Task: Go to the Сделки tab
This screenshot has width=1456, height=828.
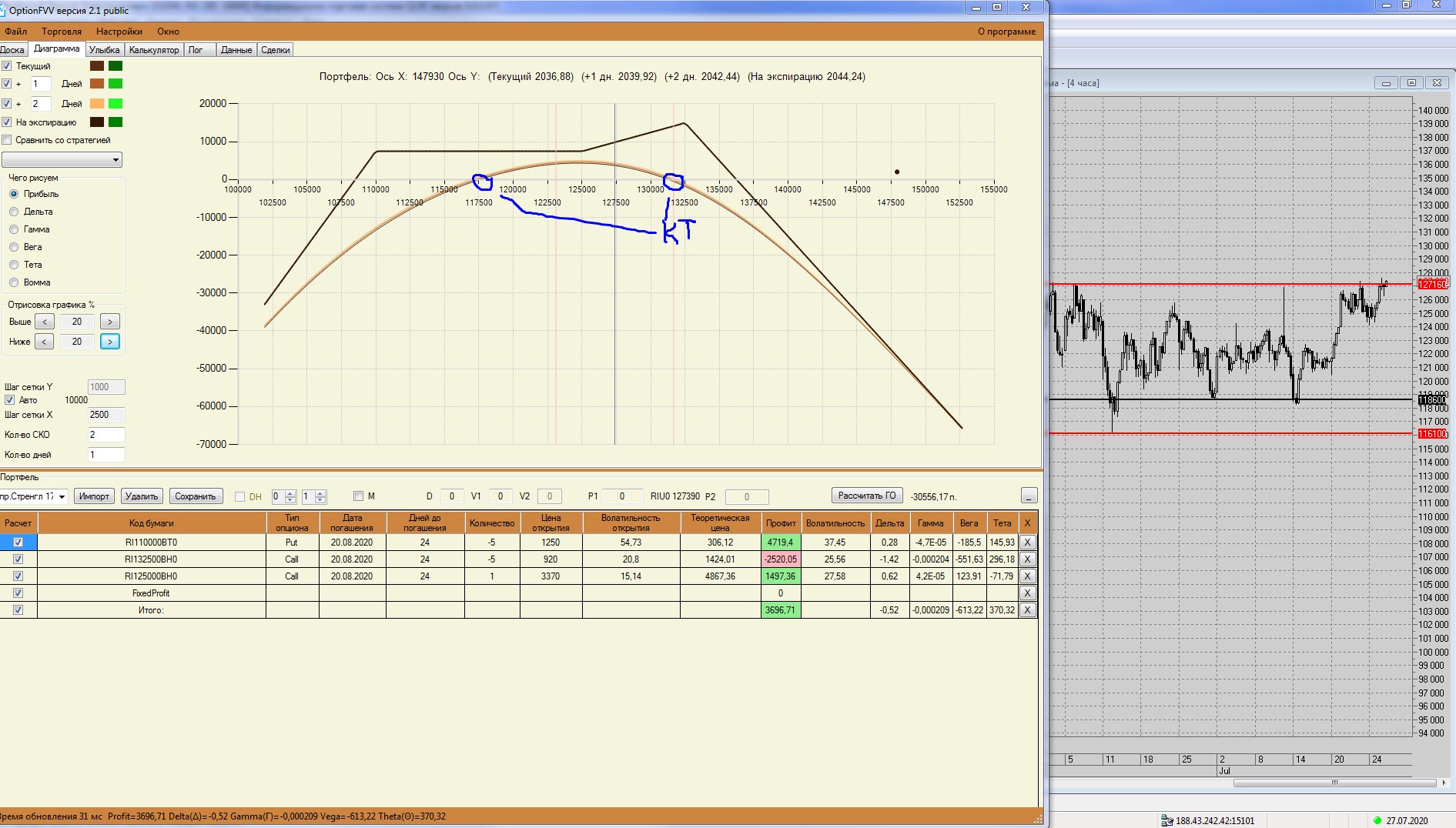Action: click(276, 50)
